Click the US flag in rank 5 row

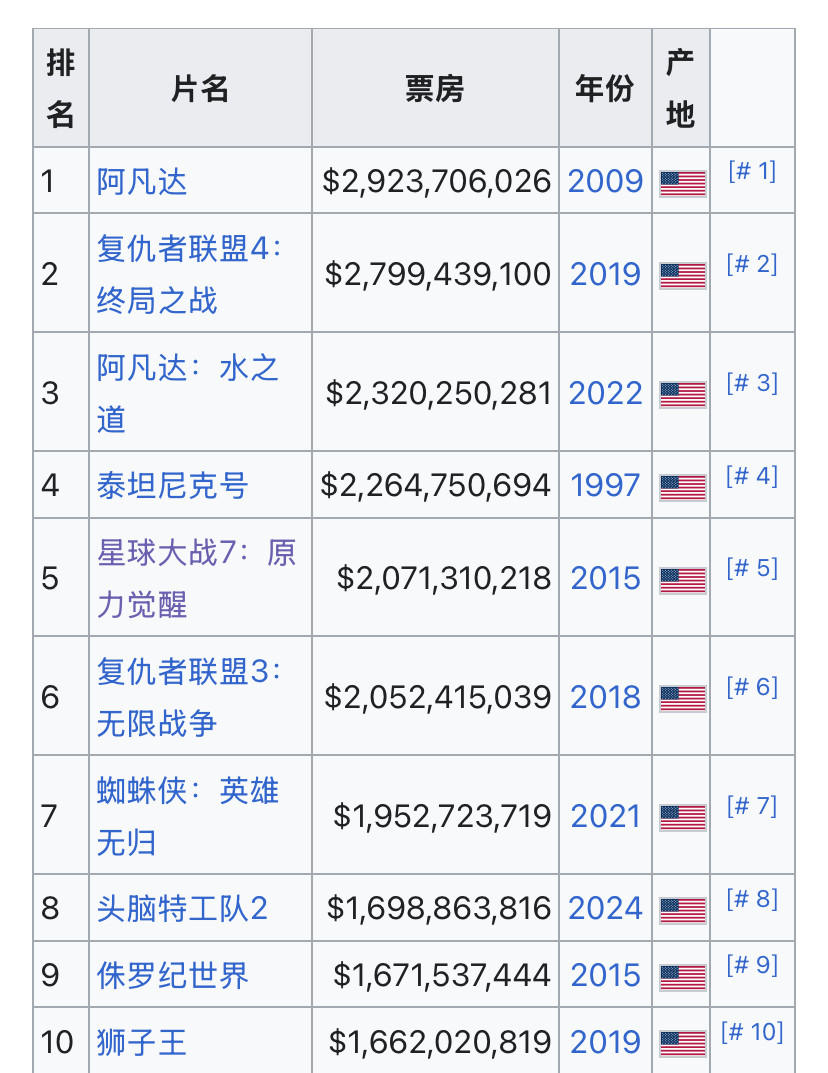coord(682,580)
